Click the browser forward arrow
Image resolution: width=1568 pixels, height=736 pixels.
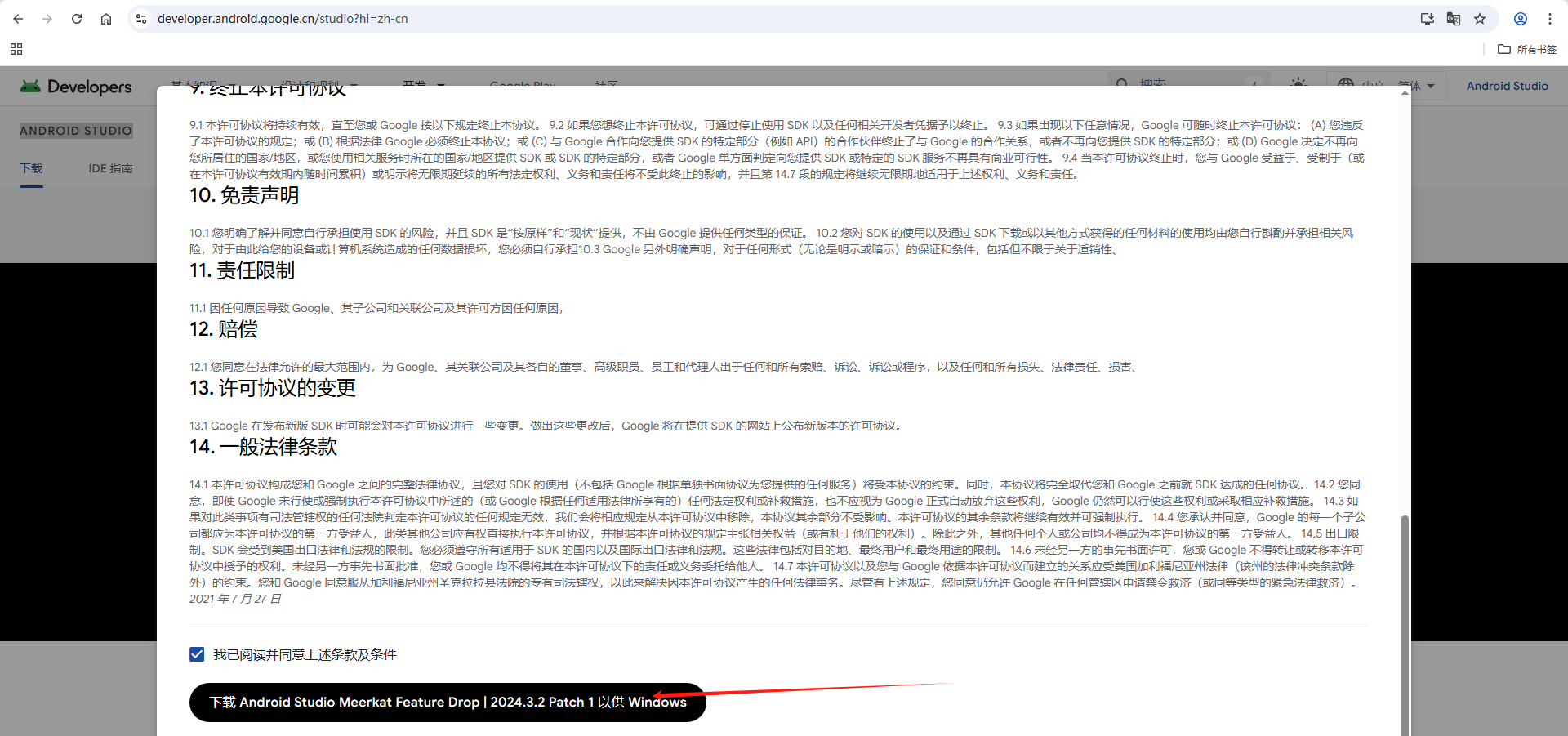pyautogui.click(x=47, y=19)
